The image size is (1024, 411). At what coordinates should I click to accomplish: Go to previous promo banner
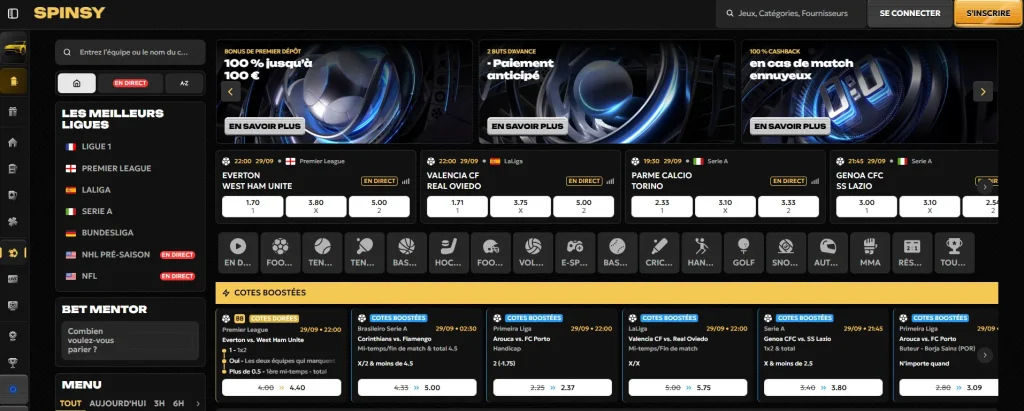pos(231,91)
